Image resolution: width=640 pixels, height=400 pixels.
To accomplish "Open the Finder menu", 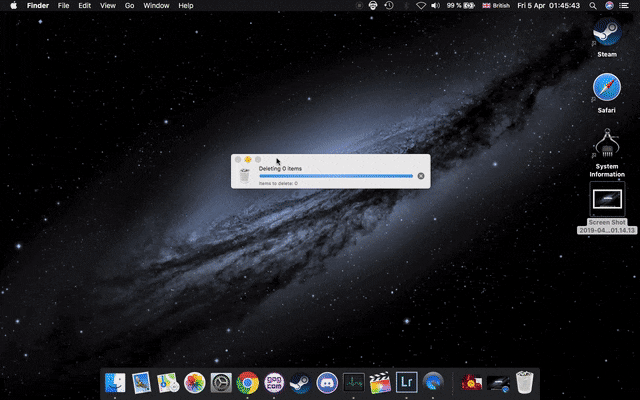I will [x=38, y=6].
